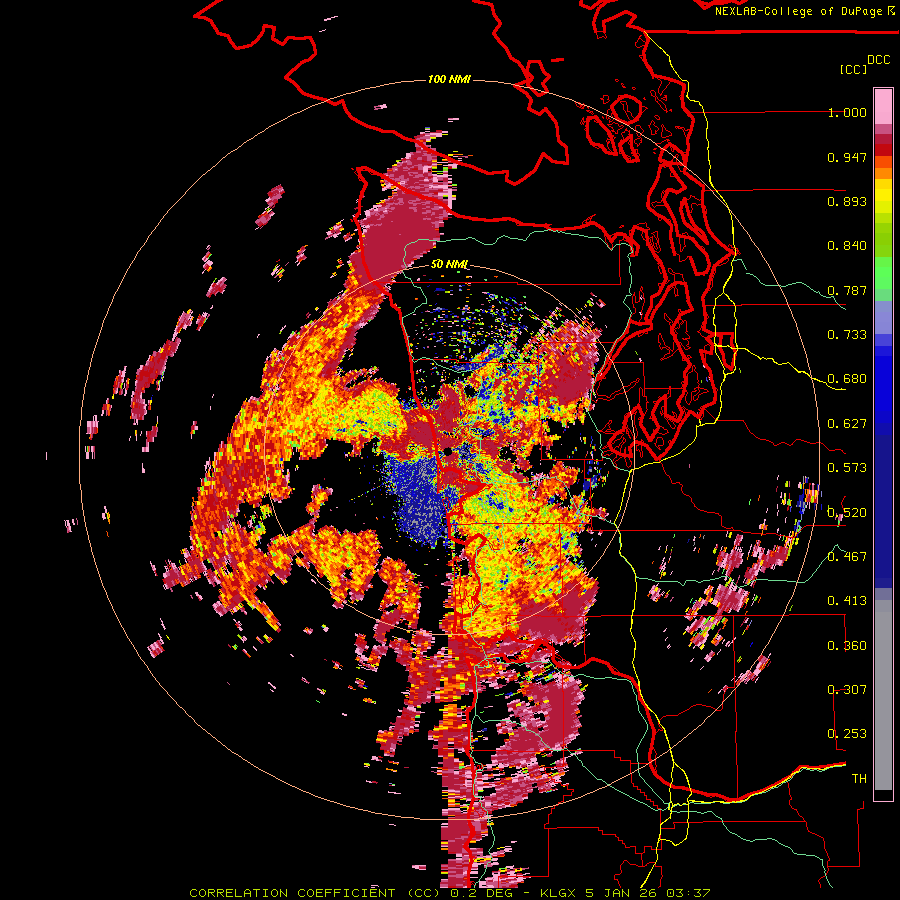Select the 0.680 scale value
The image size is (900, 900).
[847, 379]
